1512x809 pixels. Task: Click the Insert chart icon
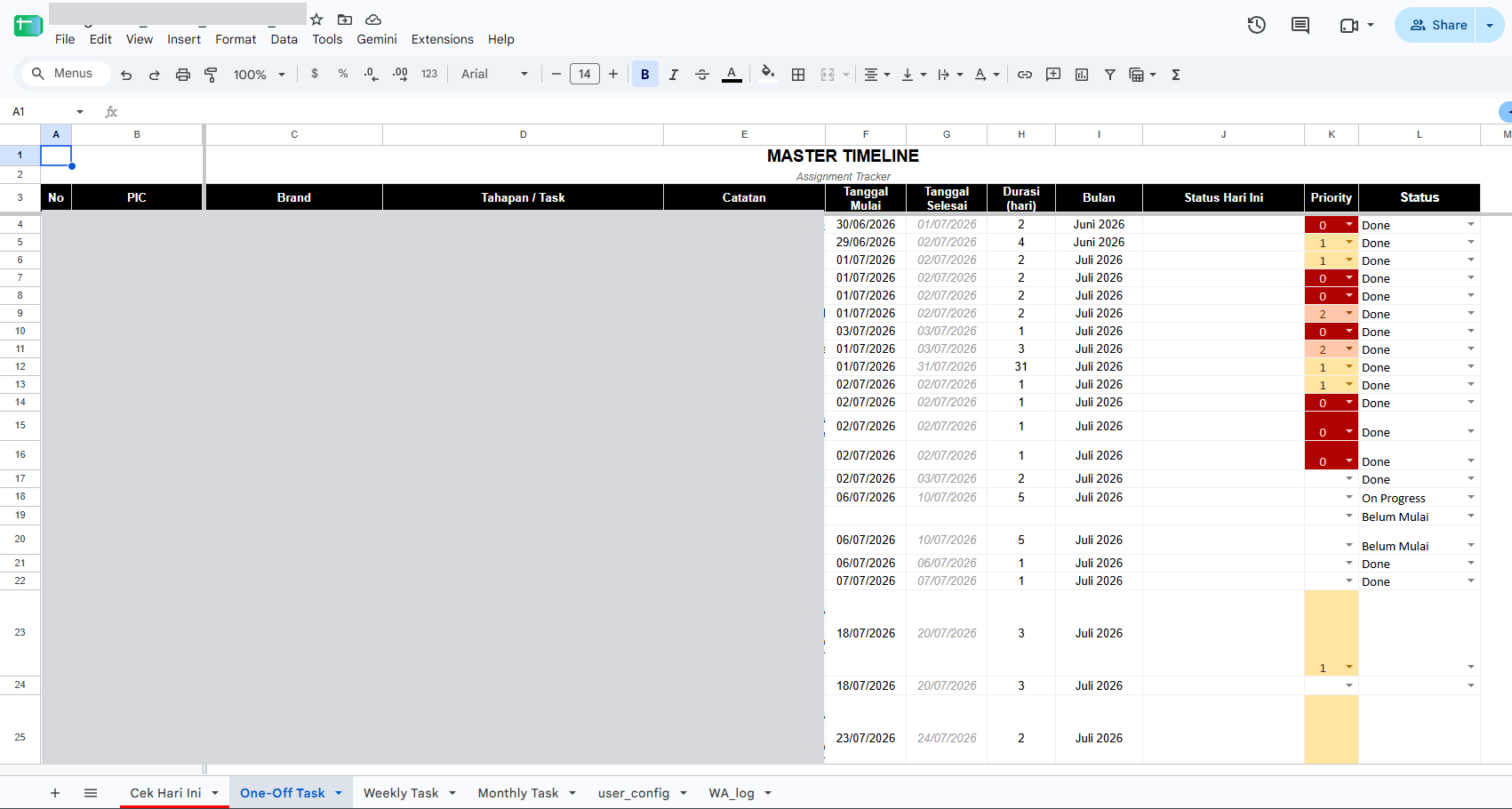(x=1082, y=75)
